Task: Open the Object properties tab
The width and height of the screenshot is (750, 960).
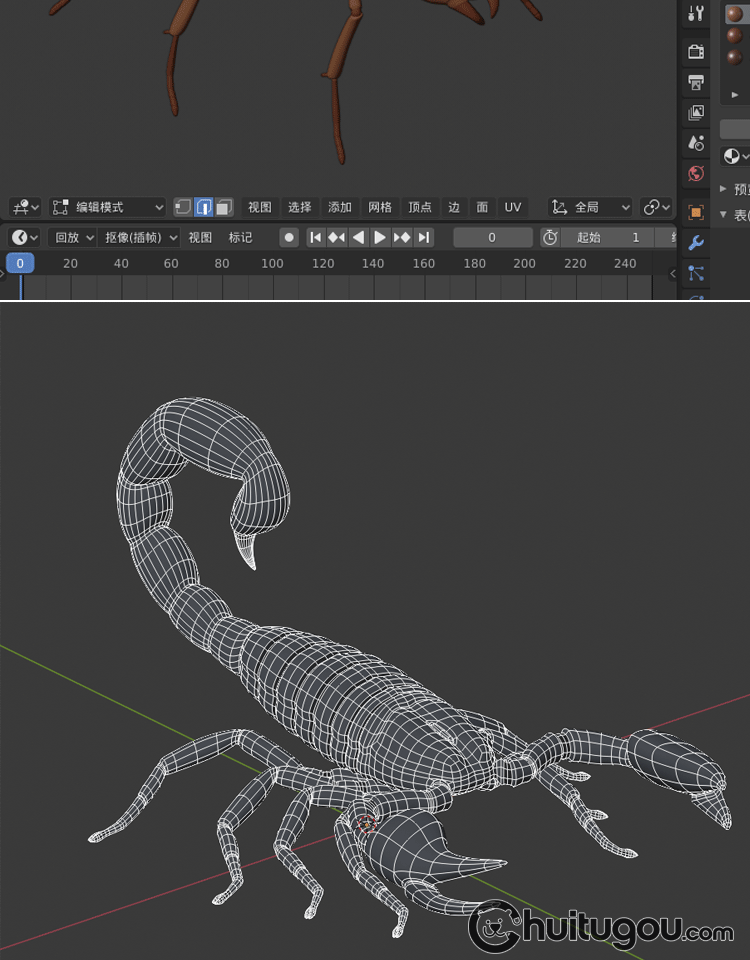Action: (696, 212)
